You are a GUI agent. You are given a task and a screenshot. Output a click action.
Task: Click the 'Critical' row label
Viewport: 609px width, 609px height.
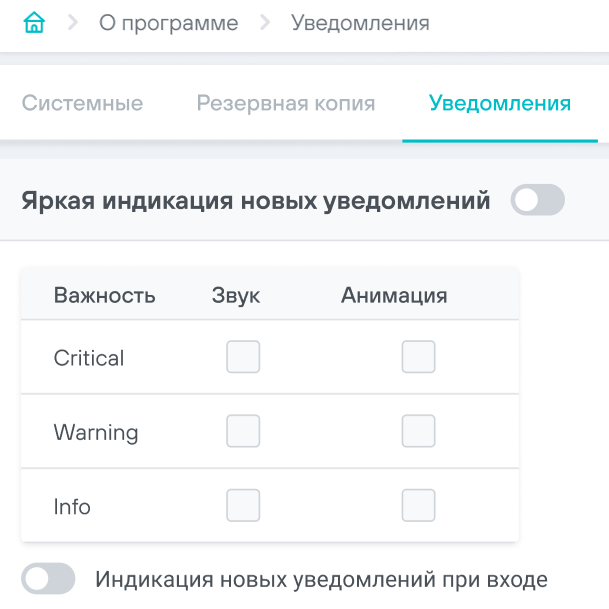point(89,358)
